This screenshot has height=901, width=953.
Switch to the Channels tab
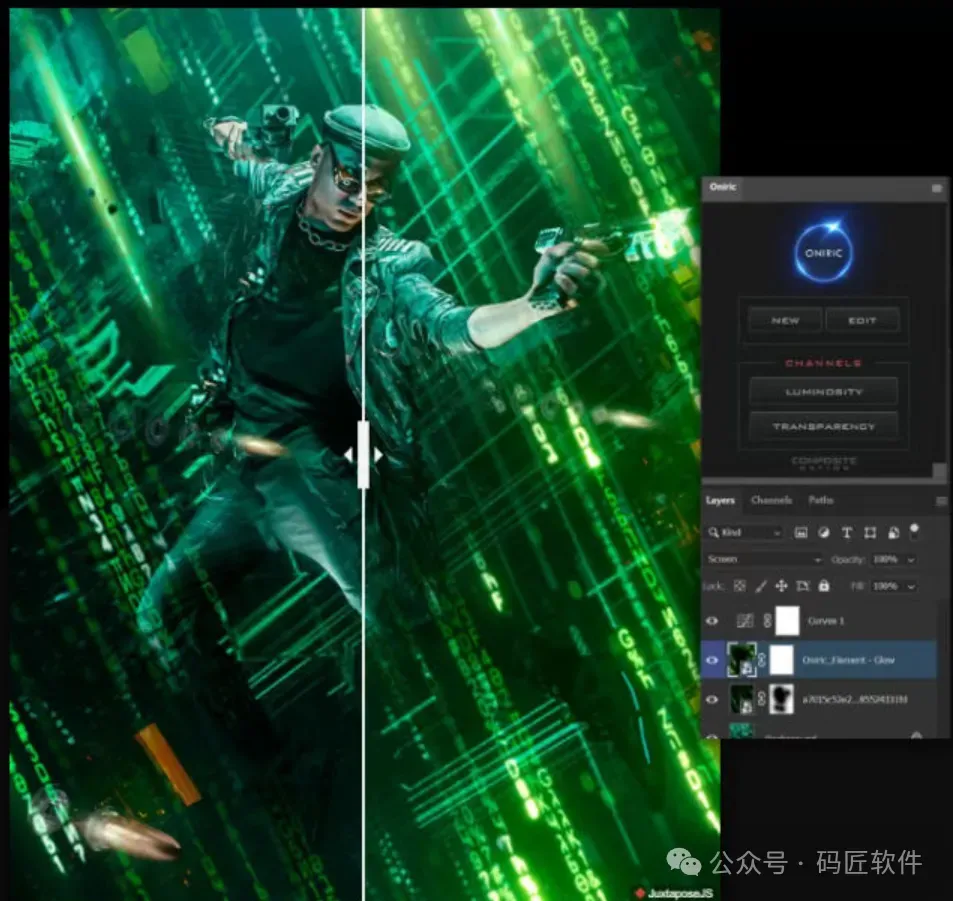[771, 500]
